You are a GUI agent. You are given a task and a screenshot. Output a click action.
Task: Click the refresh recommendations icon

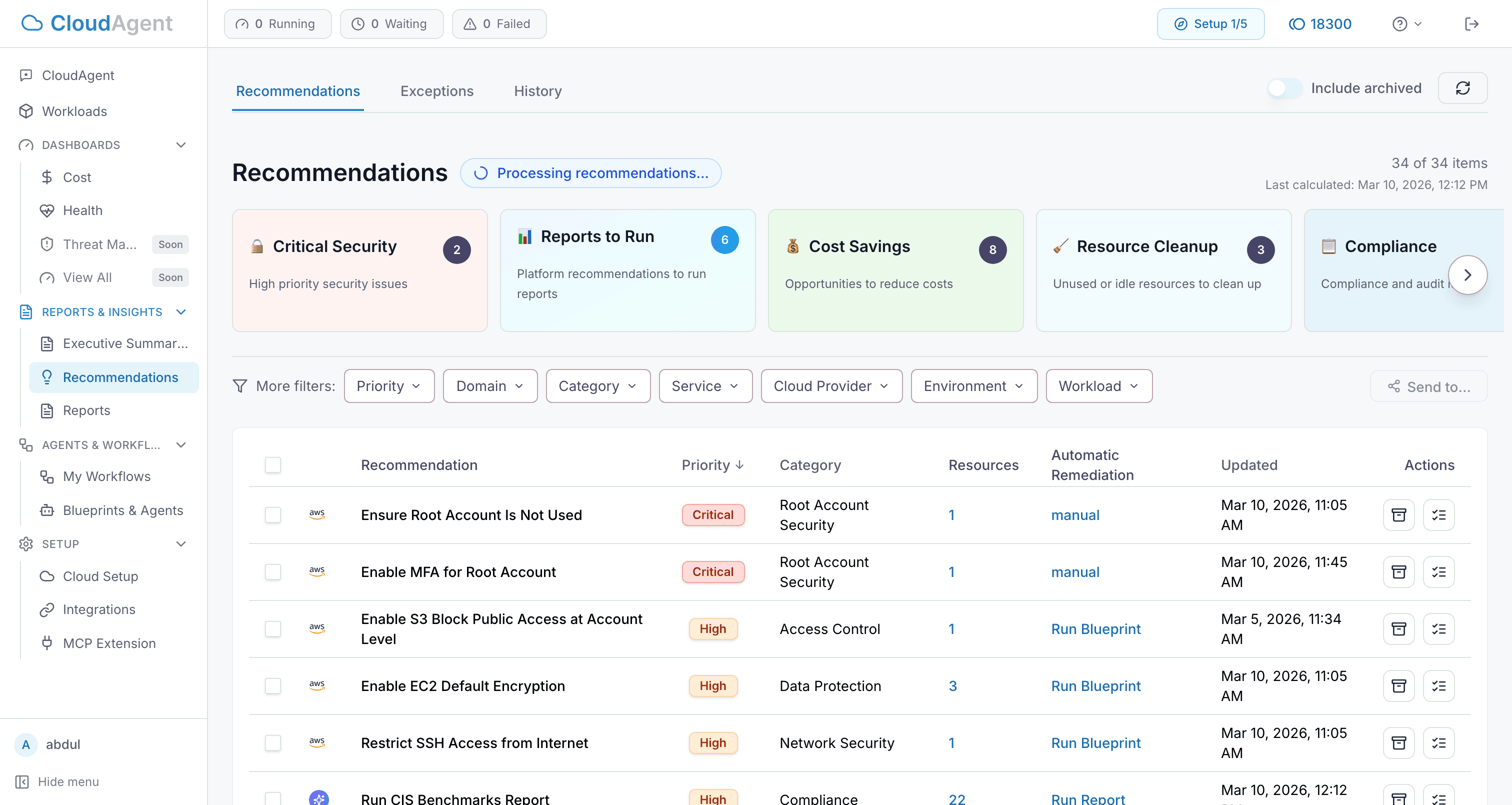click(x=1462, y=88)
